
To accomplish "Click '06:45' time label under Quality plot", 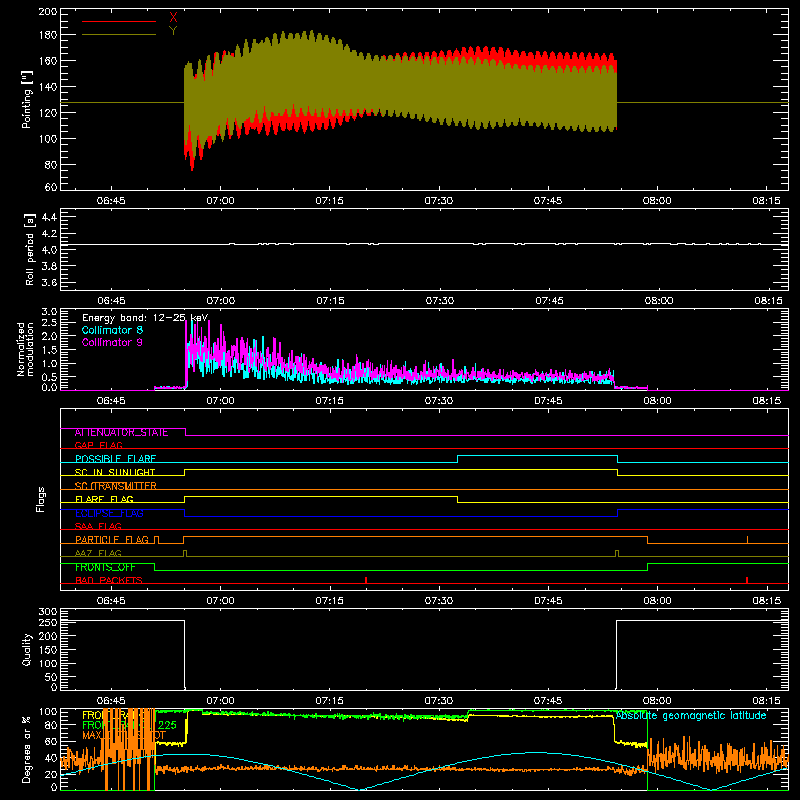I will (111, 701).
